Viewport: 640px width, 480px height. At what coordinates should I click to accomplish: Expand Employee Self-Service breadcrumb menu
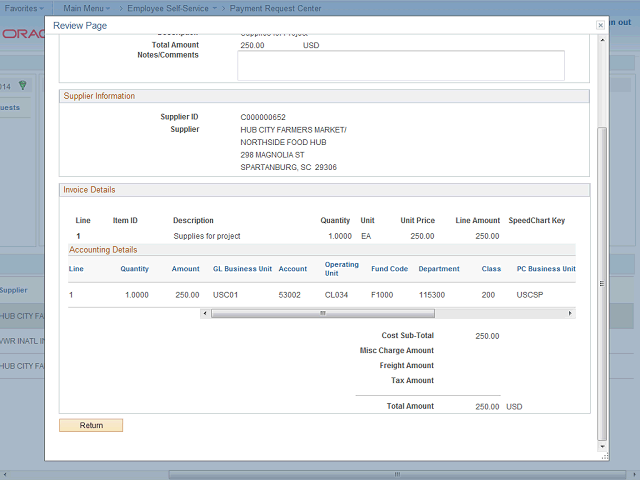pos(172,7)
